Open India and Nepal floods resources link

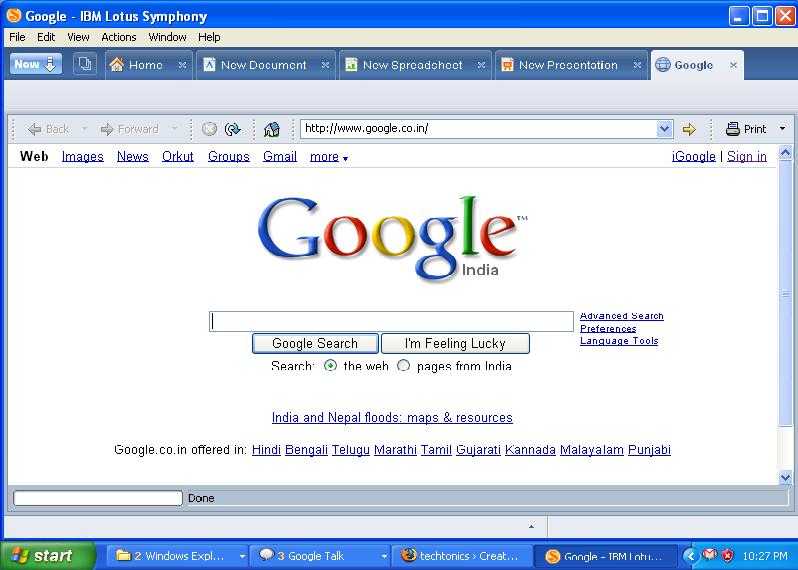[x=392, y=418]
